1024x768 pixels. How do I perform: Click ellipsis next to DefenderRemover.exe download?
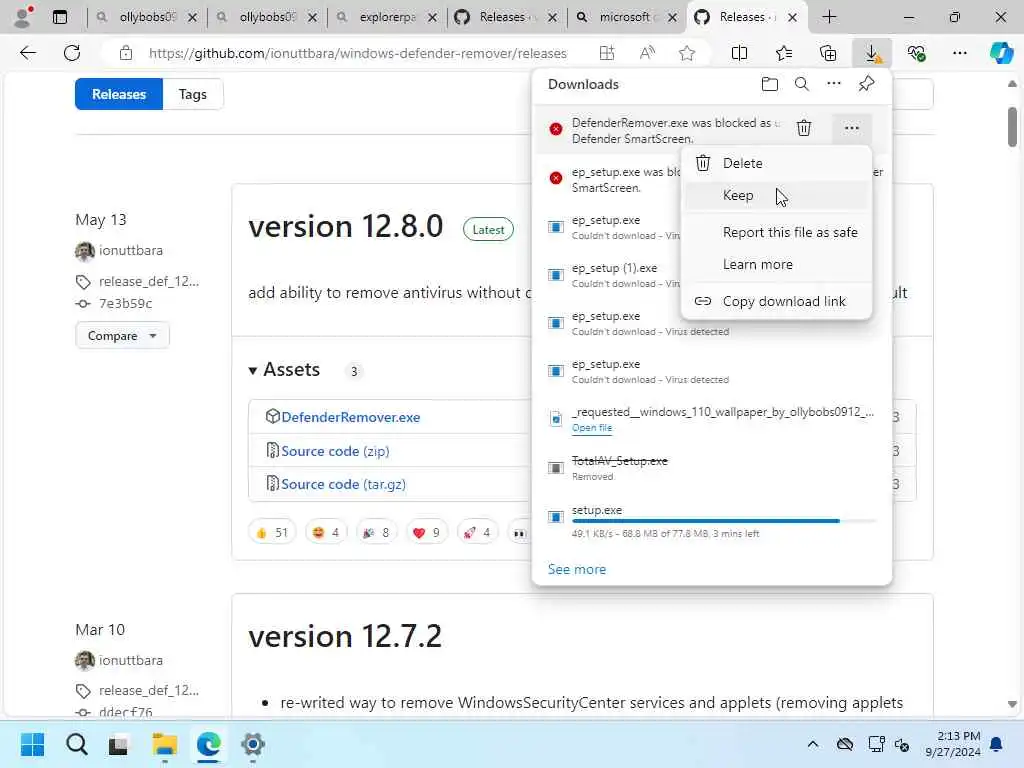tap(851, 128)
